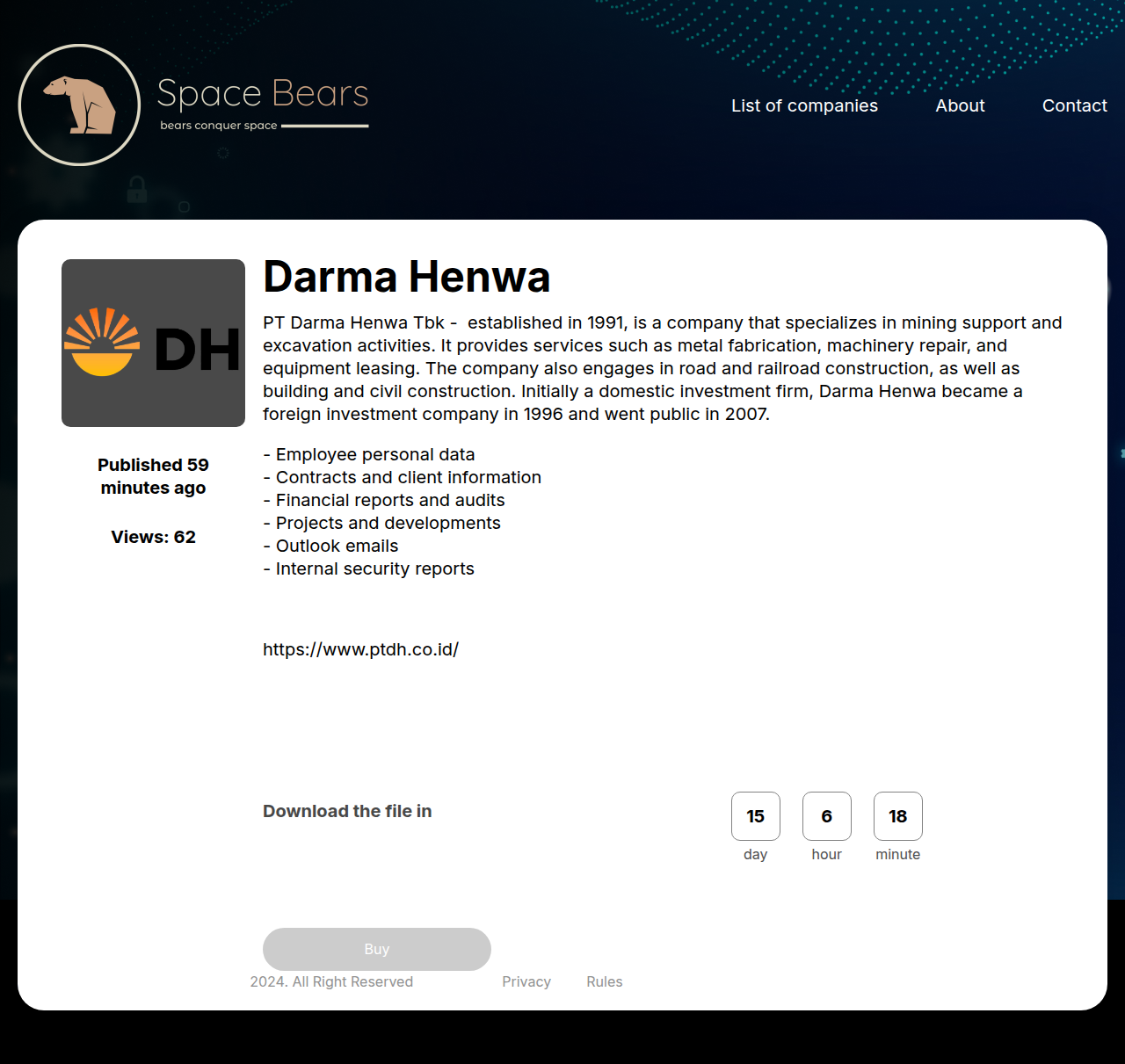Click the ptdh.co.id website URL
Viewport: 1125px width, 1064px height.
click(x=360, y=649)
